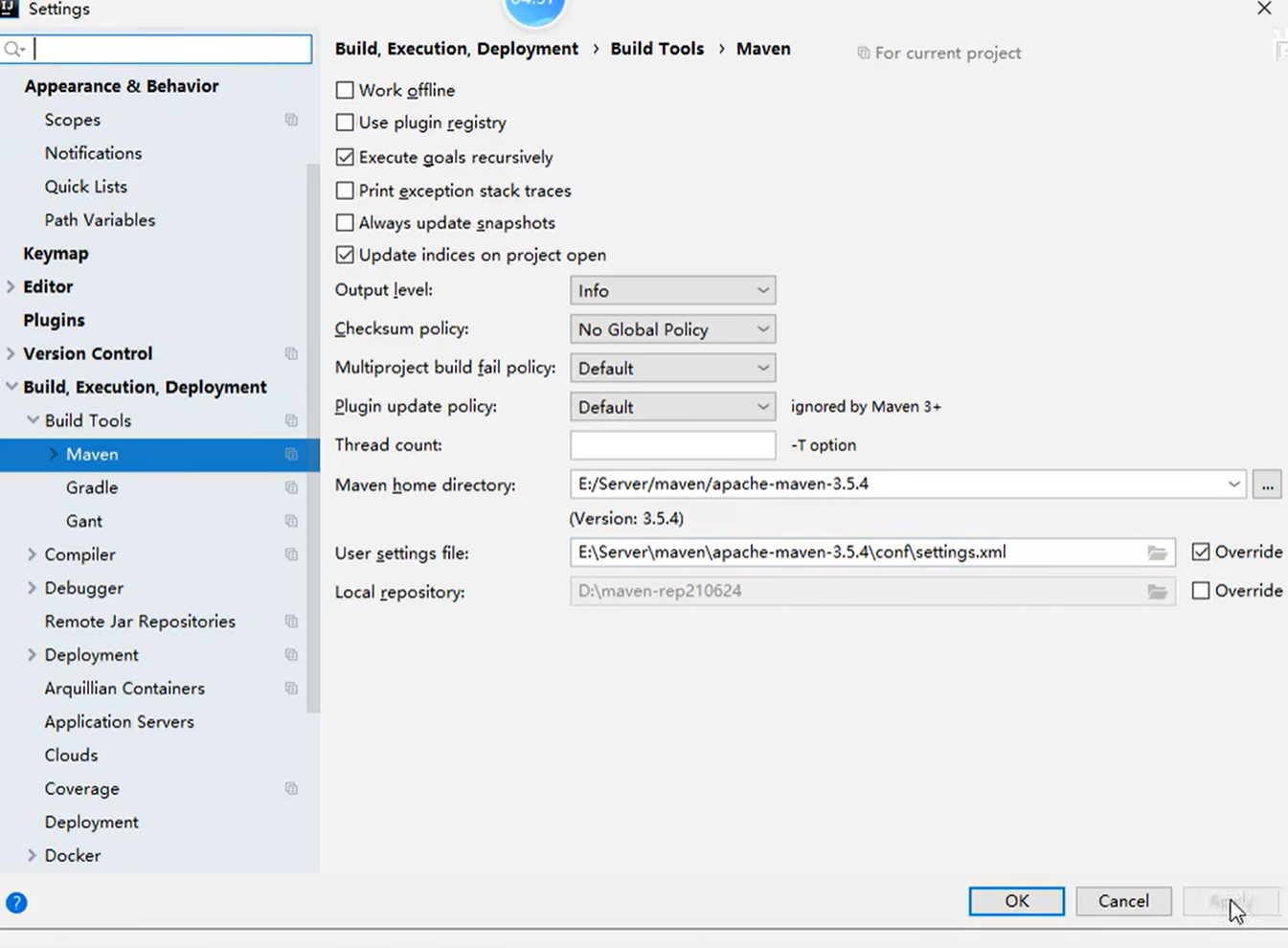
Task: Enable Work offline checkbox
Action: coord(345,90)
